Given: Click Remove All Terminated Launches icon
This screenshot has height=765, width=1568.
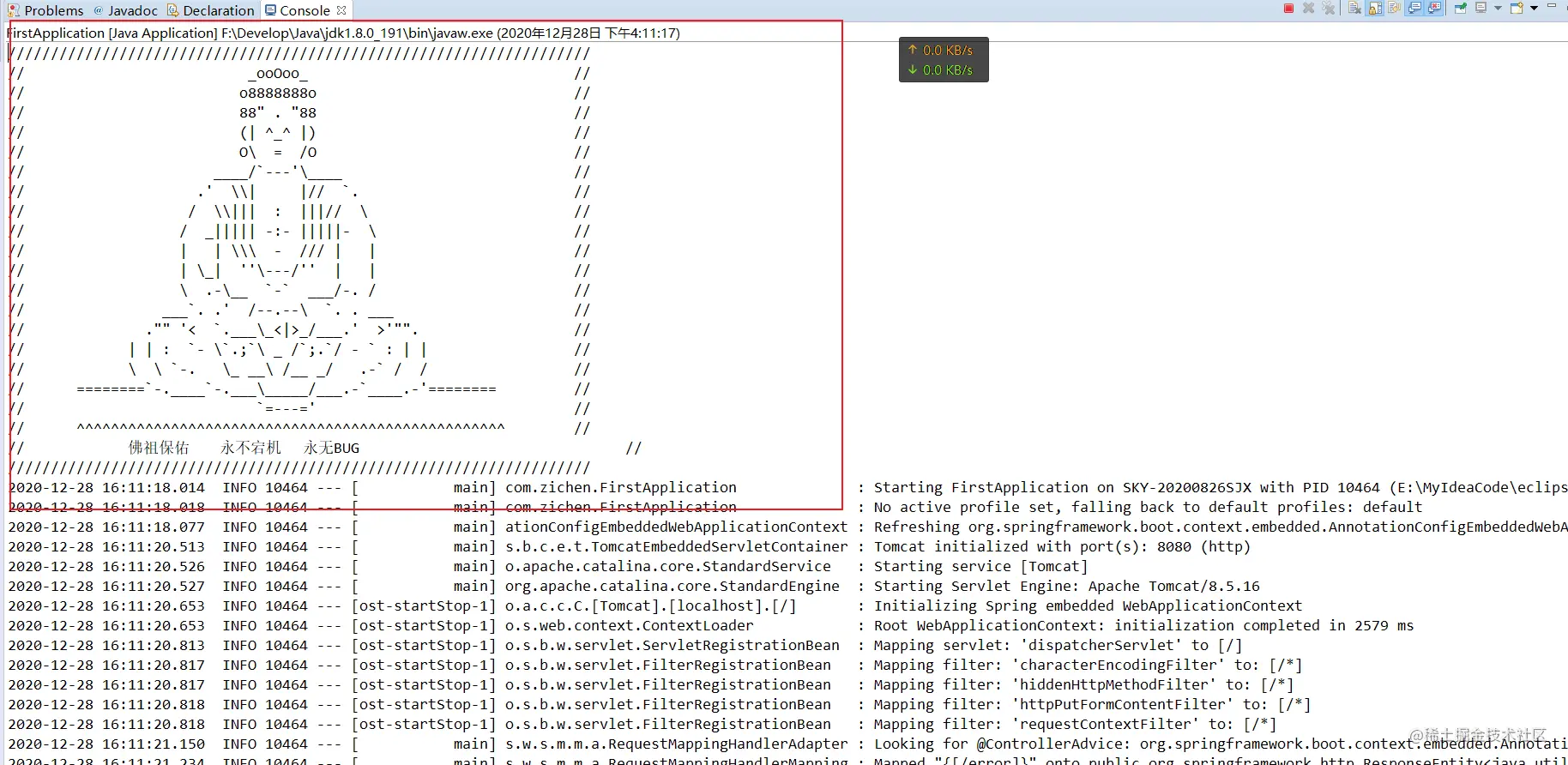Looking at the screenshot, I should tap(1329, 8).
